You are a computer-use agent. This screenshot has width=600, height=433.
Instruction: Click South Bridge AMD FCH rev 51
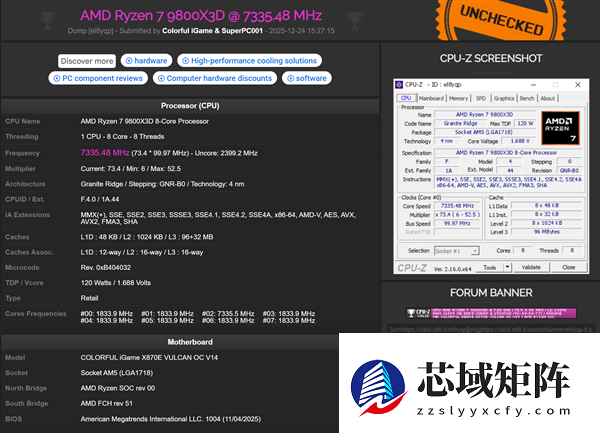(106, 404)
